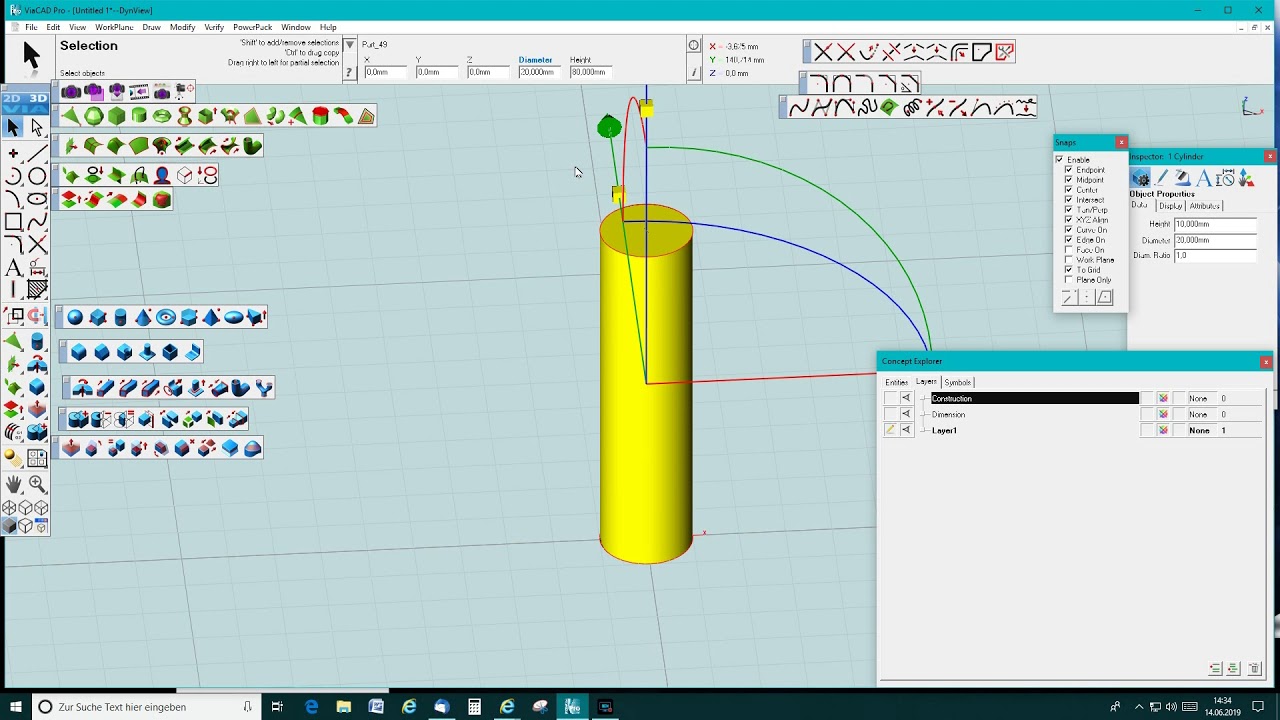Open the File menu
The image size is (1280, 720).
coord(31,27)
